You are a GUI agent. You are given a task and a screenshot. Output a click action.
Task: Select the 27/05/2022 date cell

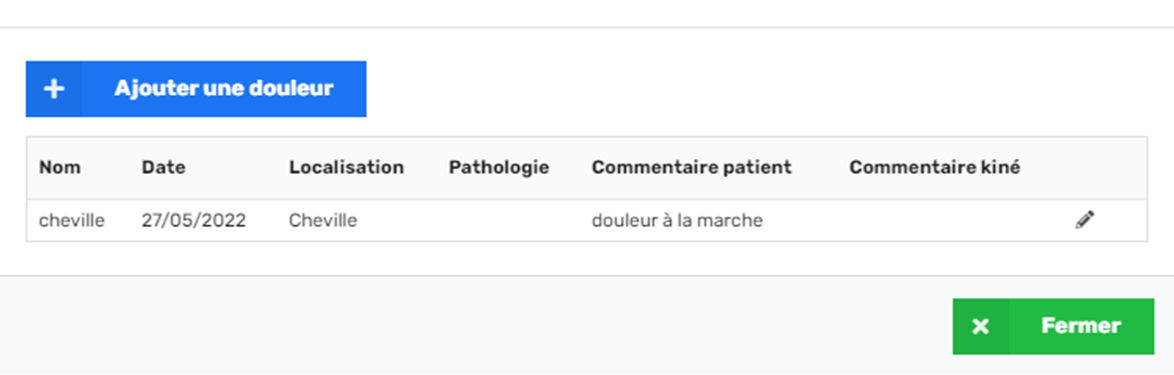point(194,221)
